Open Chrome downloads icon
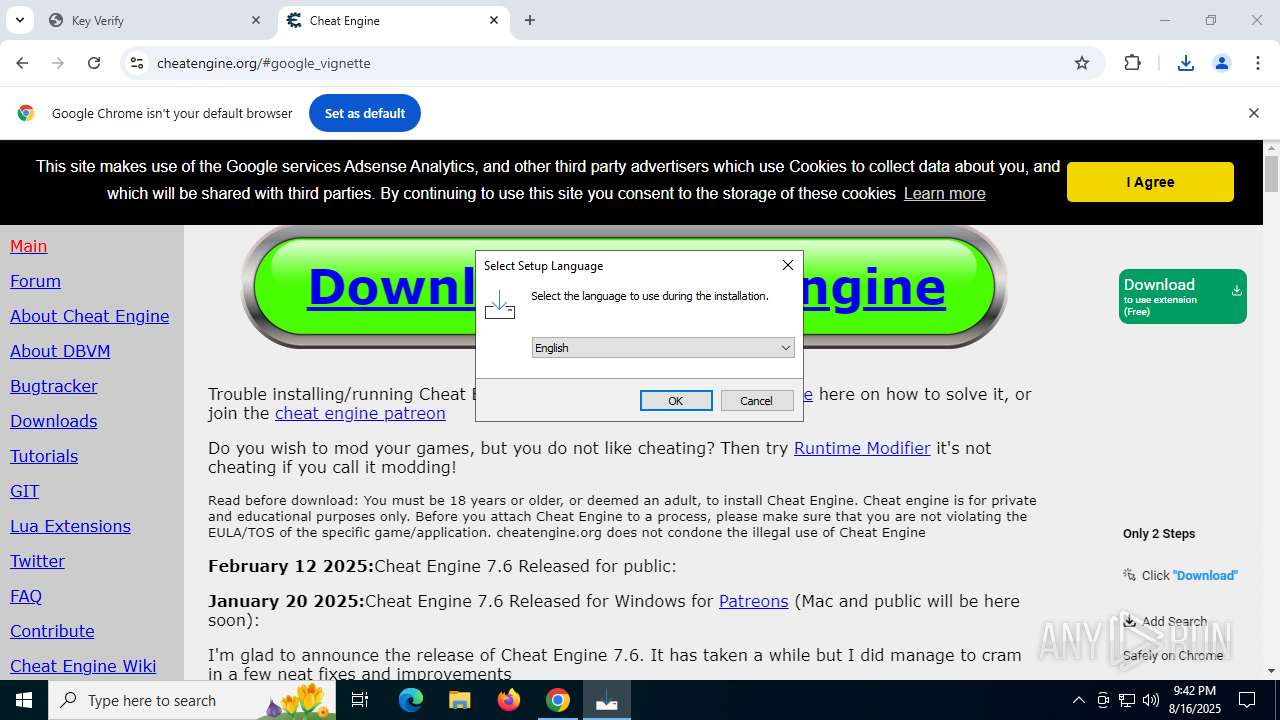 [1186, 63]
